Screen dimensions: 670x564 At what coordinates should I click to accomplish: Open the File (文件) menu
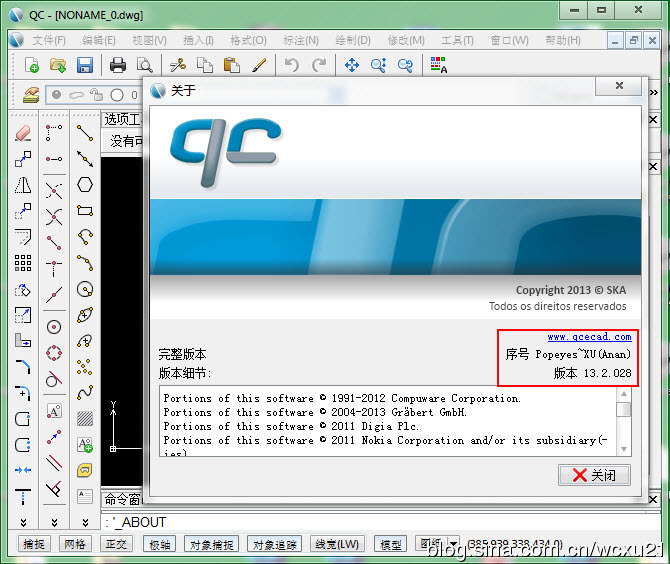[x=49, y=41]
